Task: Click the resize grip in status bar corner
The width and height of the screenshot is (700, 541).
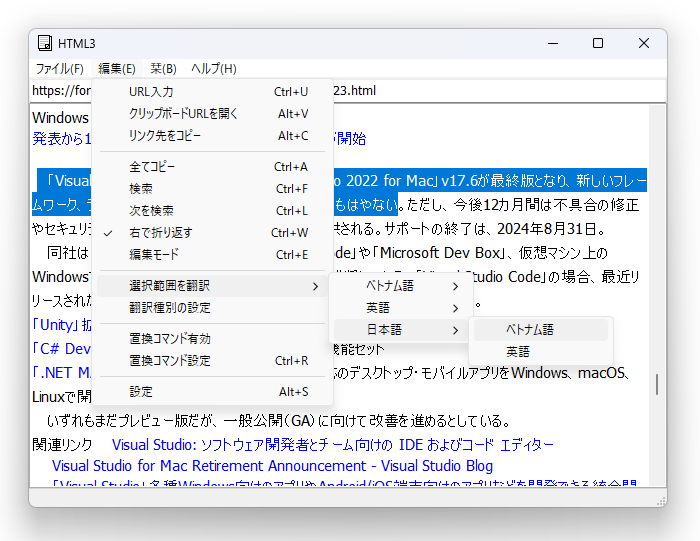Action: pos(661,501)
